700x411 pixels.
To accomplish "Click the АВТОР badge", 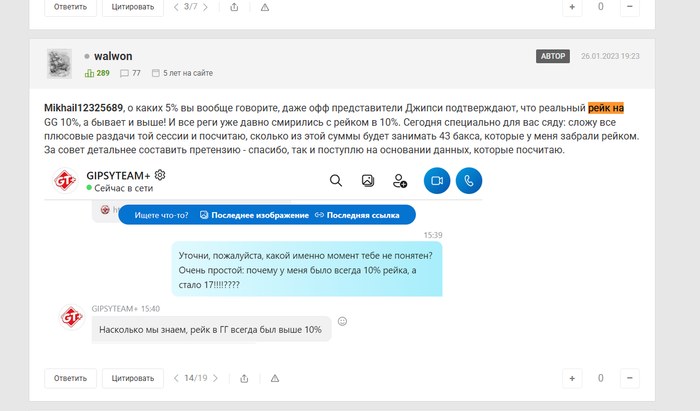I will tap(553, 56).
